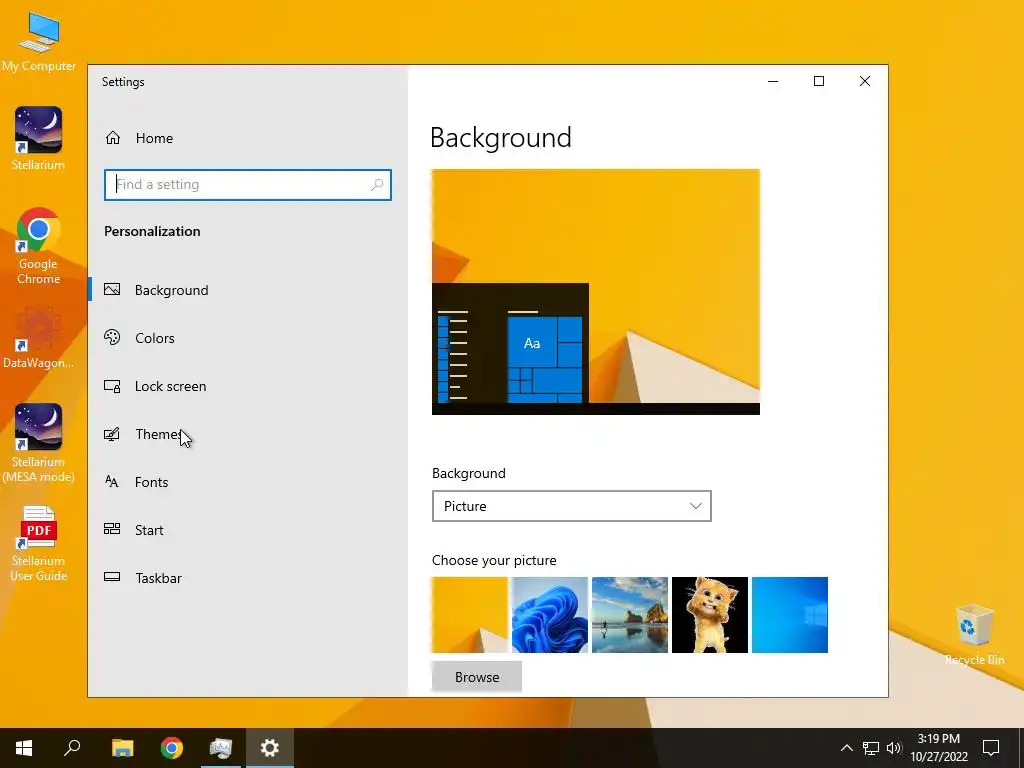
Task: Click the Taskbar icon in sidebar
Action: (x=112, y=577)
